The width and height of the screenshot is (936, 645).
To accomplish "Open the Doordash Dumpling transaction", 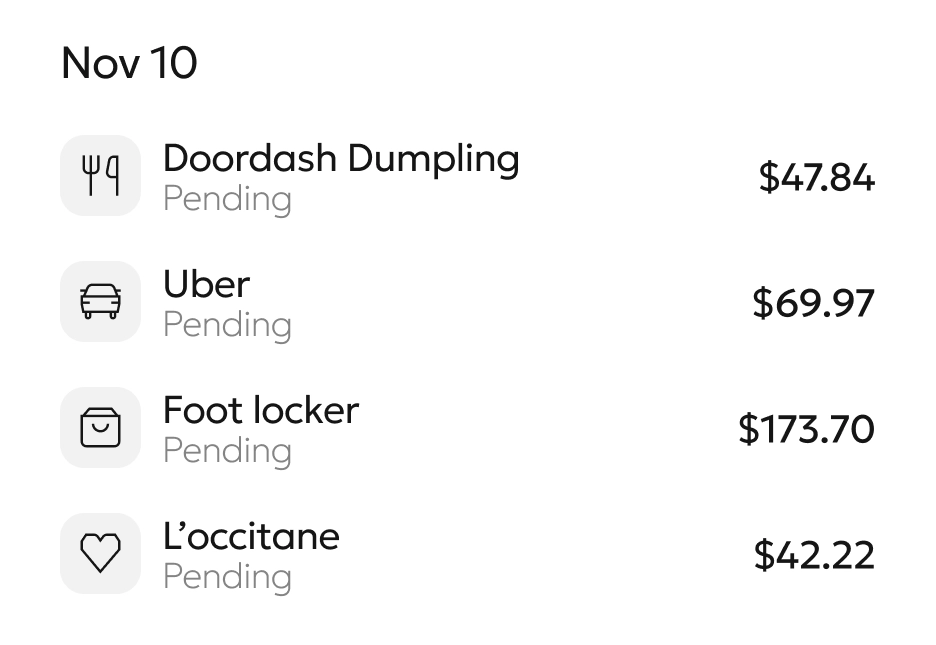I will [341, 158].
